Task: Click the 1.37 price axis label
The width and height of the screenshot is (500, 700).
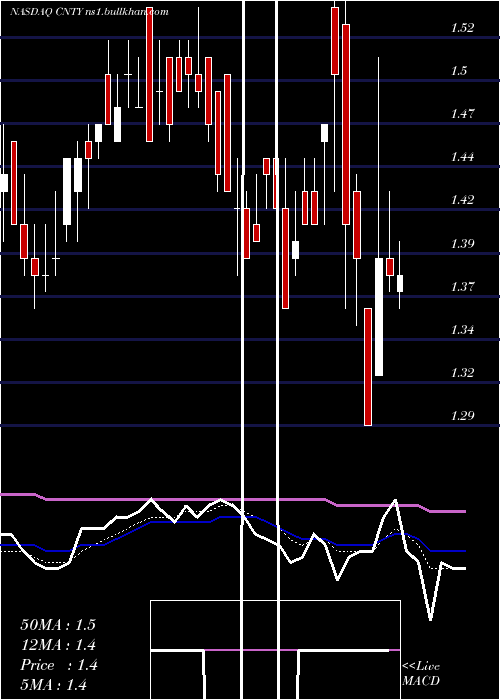Action: click(x=462, y=286)
